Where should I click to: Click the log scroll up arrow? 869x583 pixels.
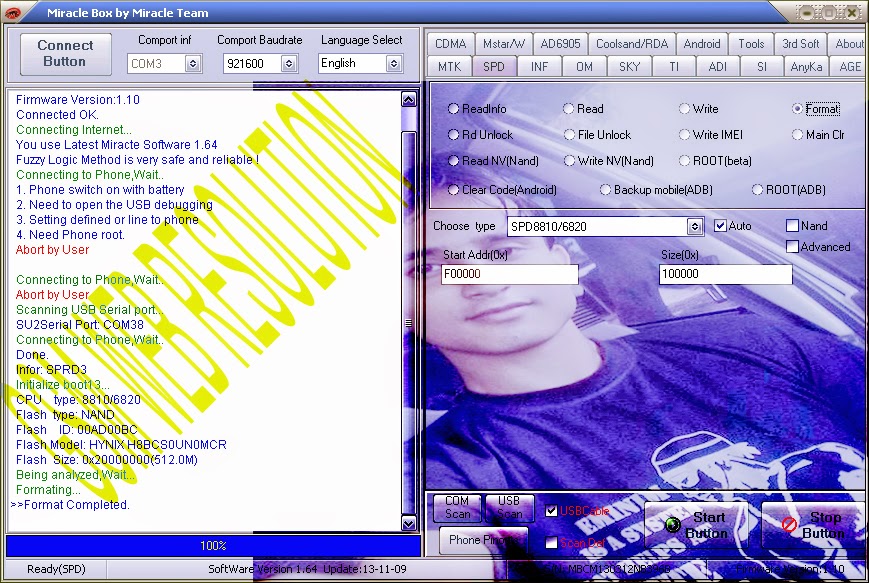coord(408,100)
